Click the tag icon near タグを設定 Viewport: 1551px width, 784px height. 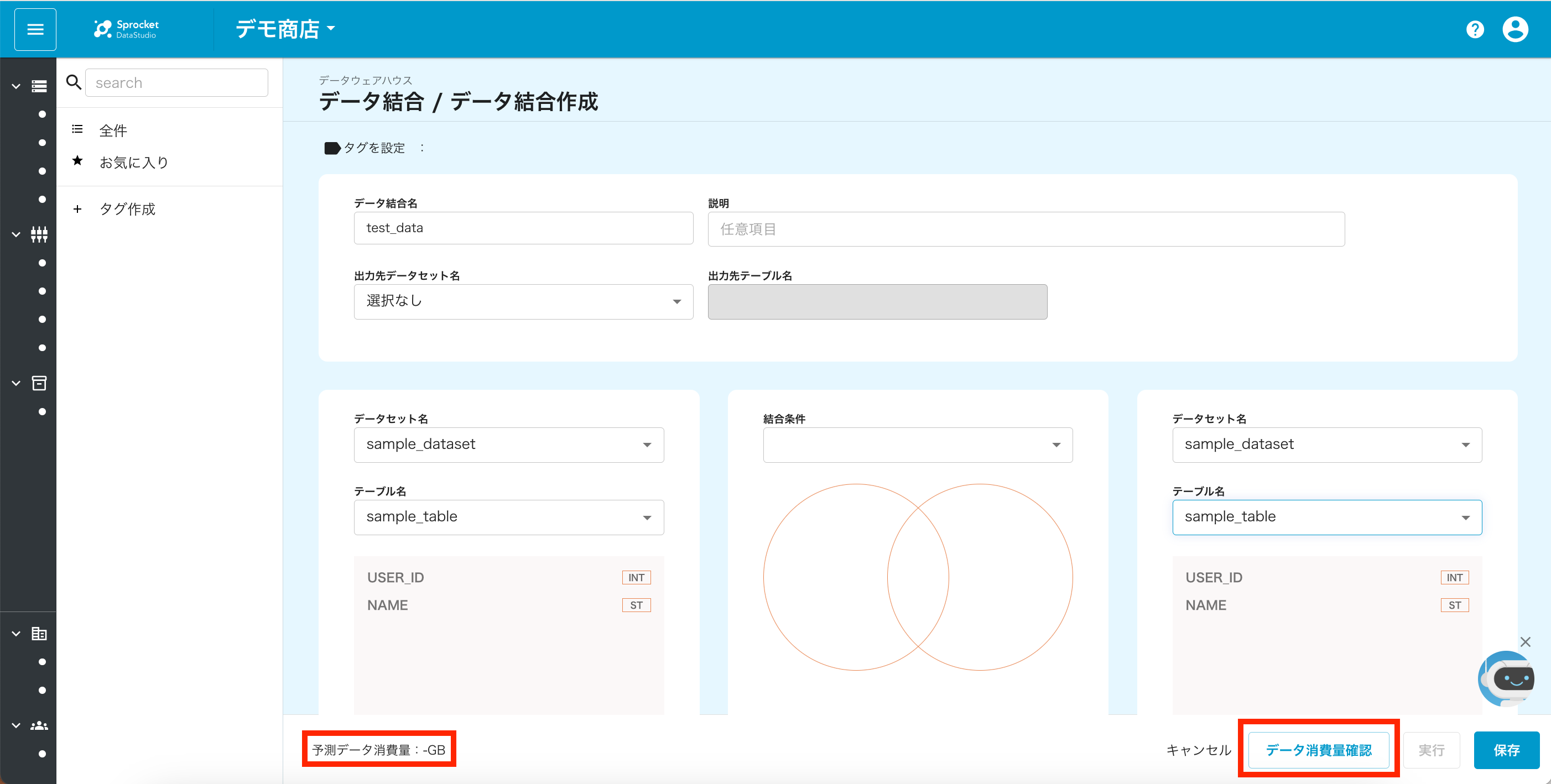click(x=332, y=148)
